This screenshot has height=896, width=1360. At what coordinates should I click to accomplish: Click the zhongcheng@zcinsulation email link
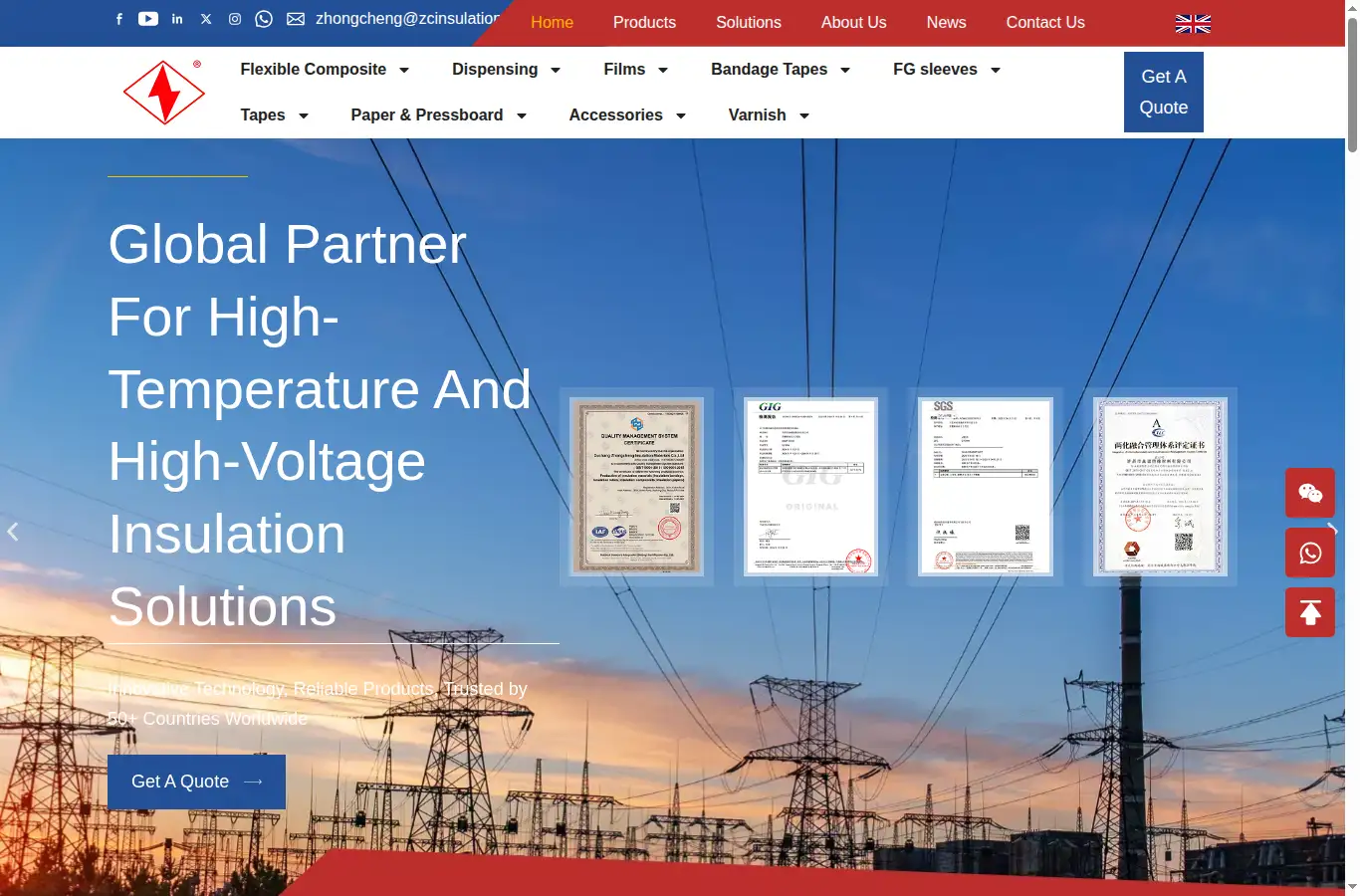(407, 19)
